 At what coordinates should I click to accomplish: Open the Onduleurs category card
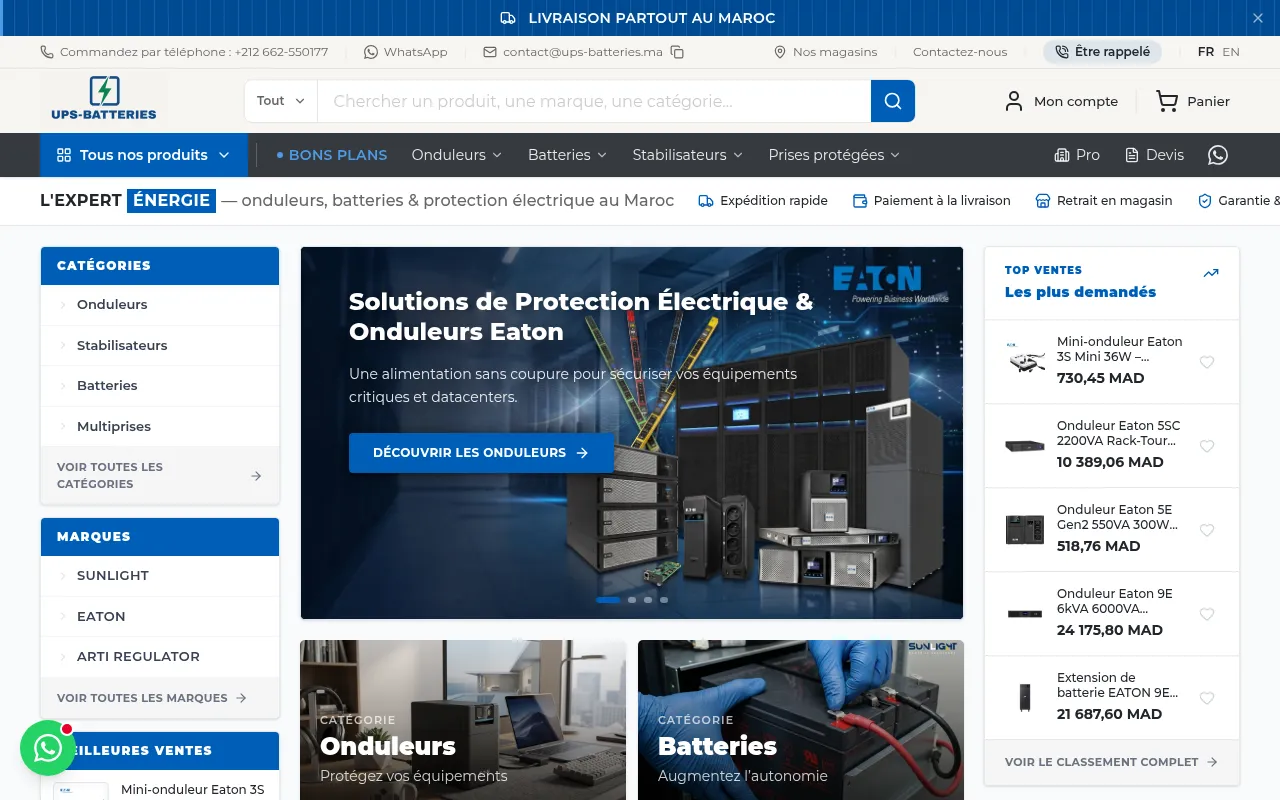click(463, 720)
